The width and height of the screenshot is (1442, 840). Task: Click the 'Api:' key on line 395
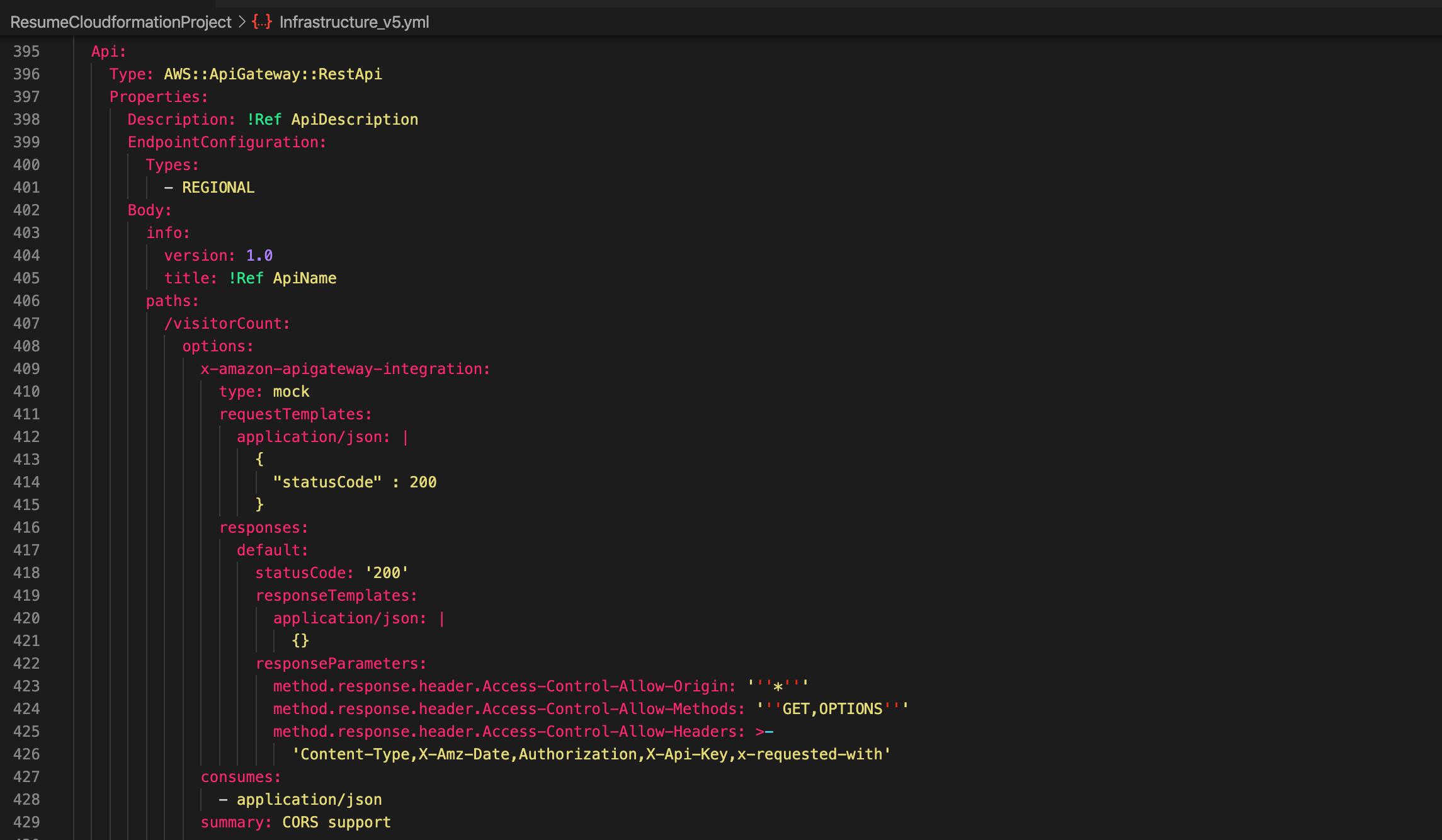[x=109, y=52]
